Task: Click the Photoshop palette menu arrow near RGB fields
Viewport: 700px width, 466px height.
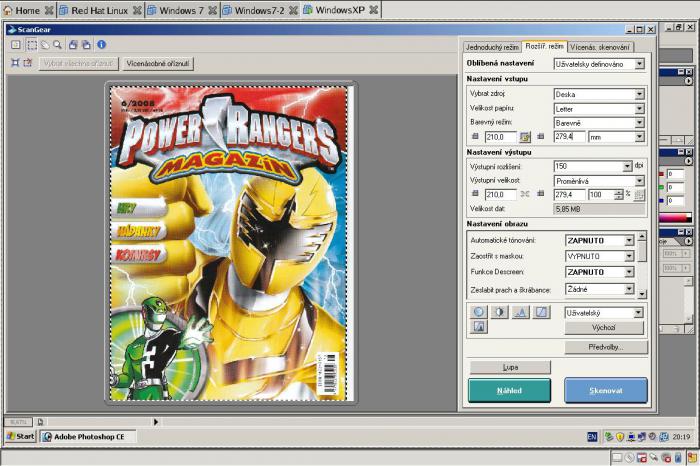Action: coord(688,162)
